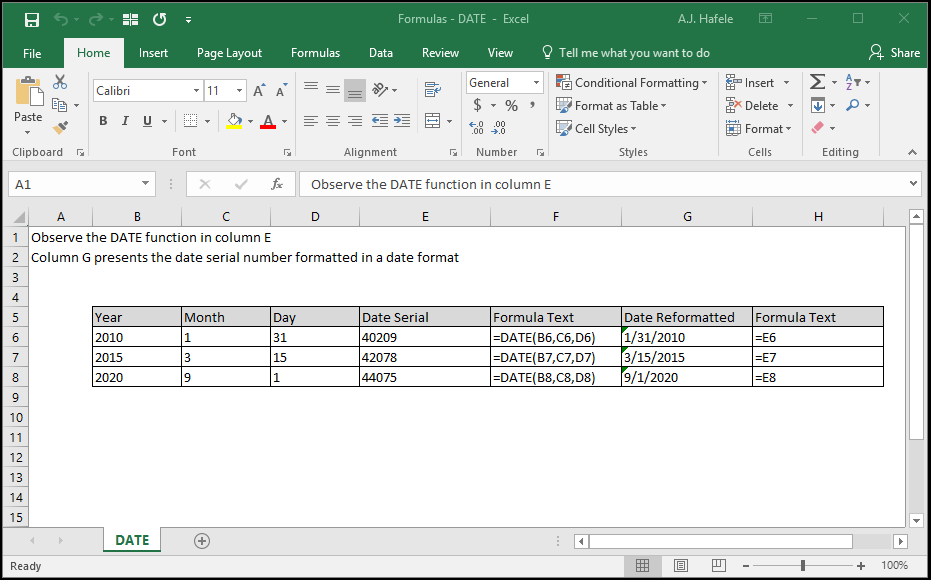Open the General number format dropdown

pyautogui.click(x=536, y=83)
